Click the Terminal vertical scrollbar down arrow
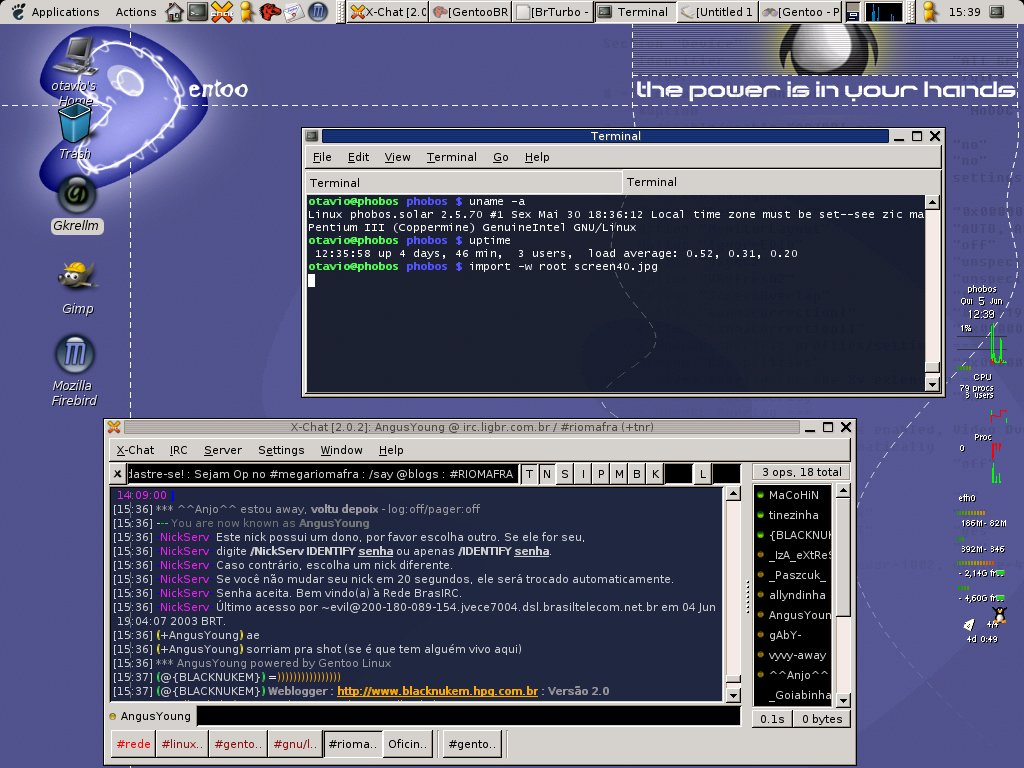 [x=933, y=384]
